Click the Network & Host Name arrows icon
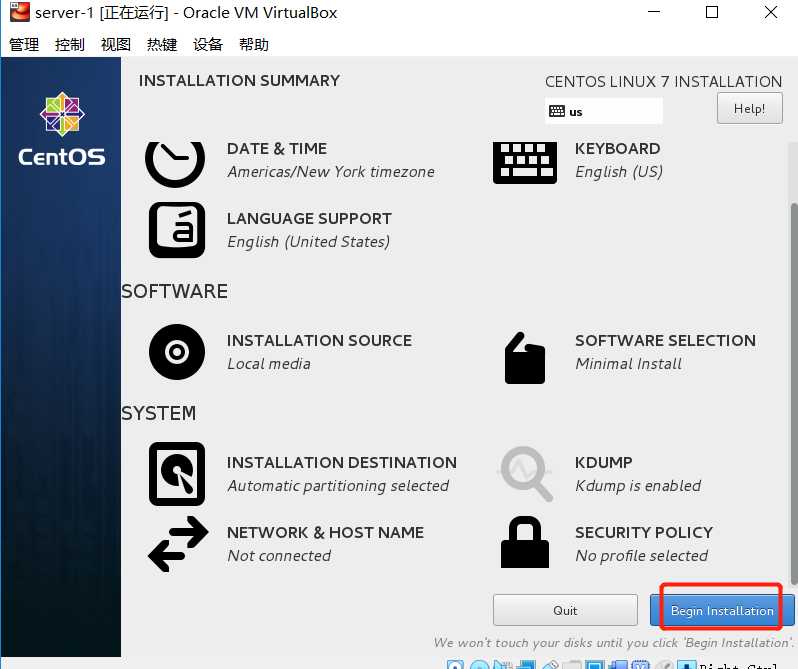This screenshot has height=669, width=798. pos(178,544)
